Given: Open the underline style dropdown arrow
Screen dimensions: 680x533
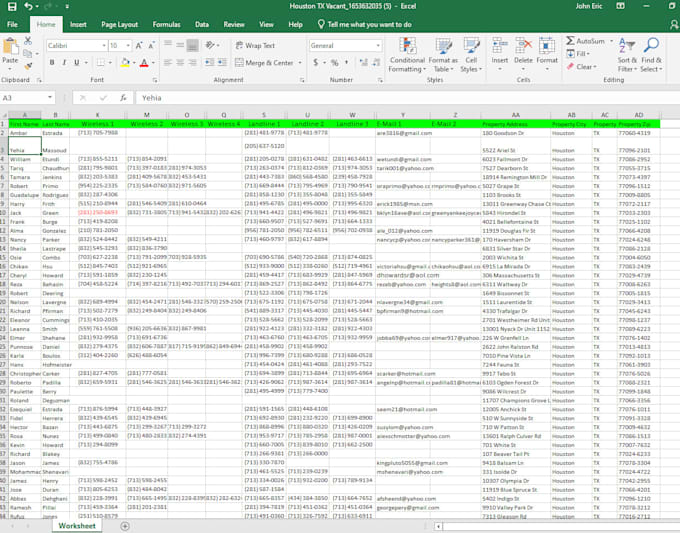Looking at the screenshot, I should click(x=86, y=62).
